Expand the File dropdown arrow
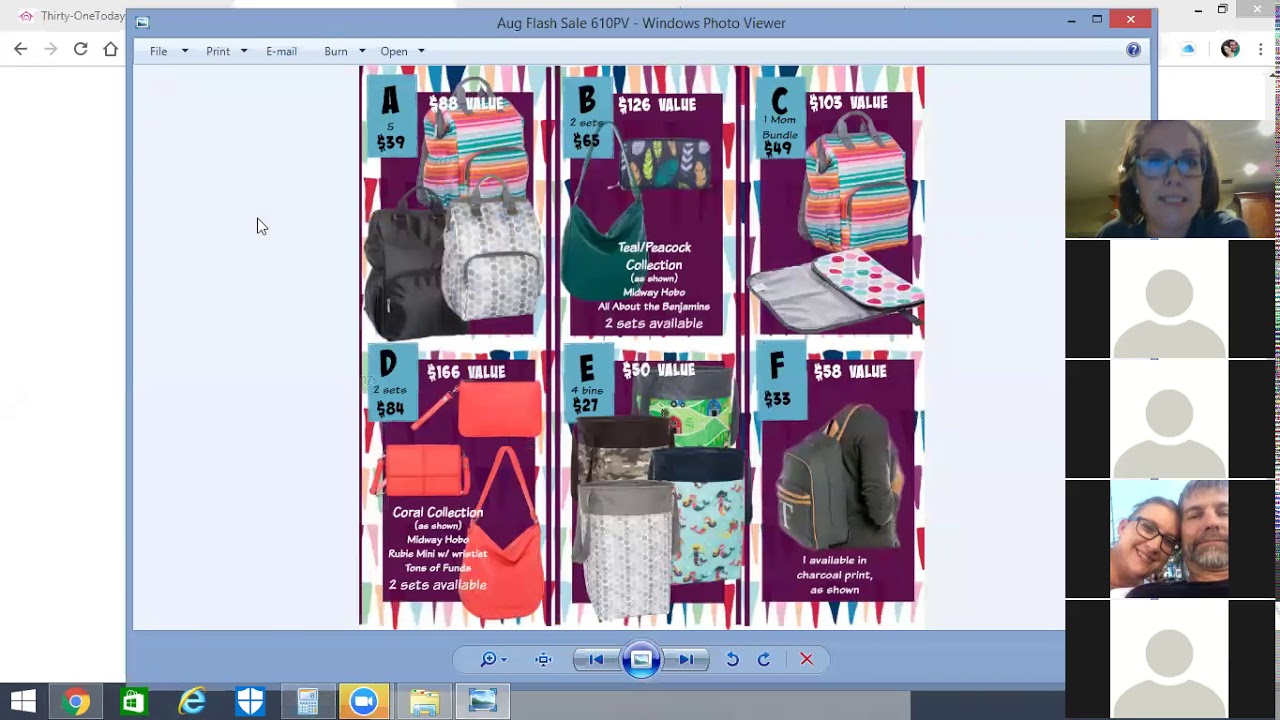The image size is (1280, 720). point(185,51)
